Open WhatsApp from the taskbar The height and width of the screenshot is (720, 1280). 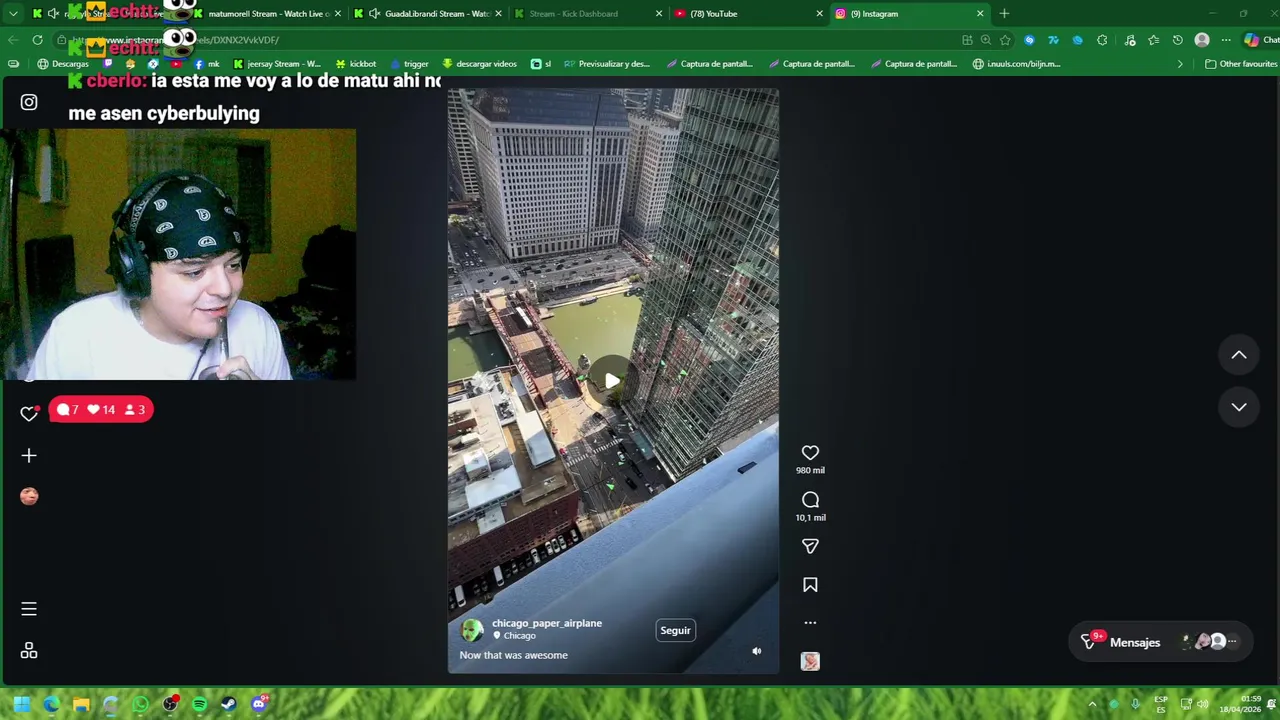point(140,704)
